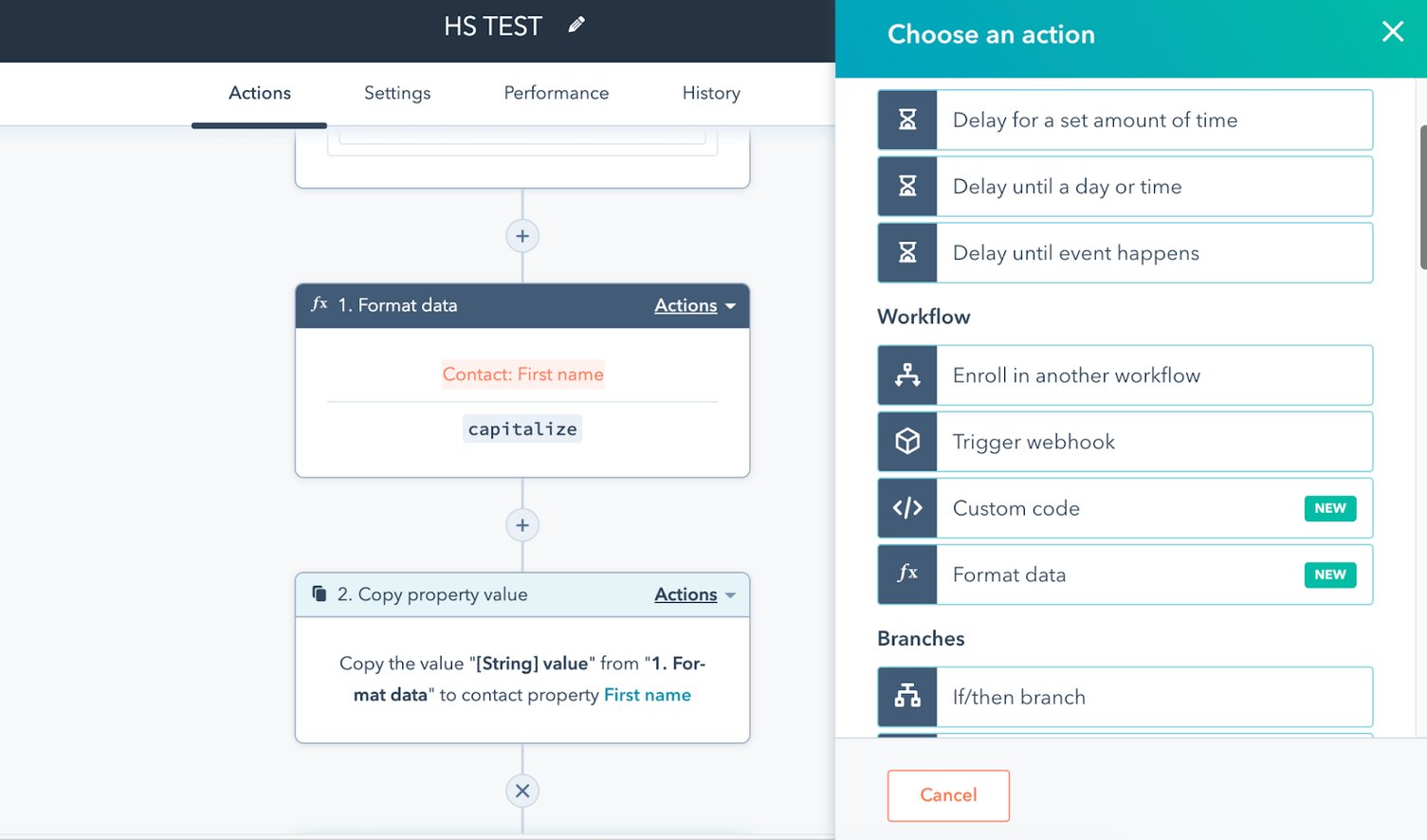
Task: Switch to the Actions tab
Action: point(260,93)
